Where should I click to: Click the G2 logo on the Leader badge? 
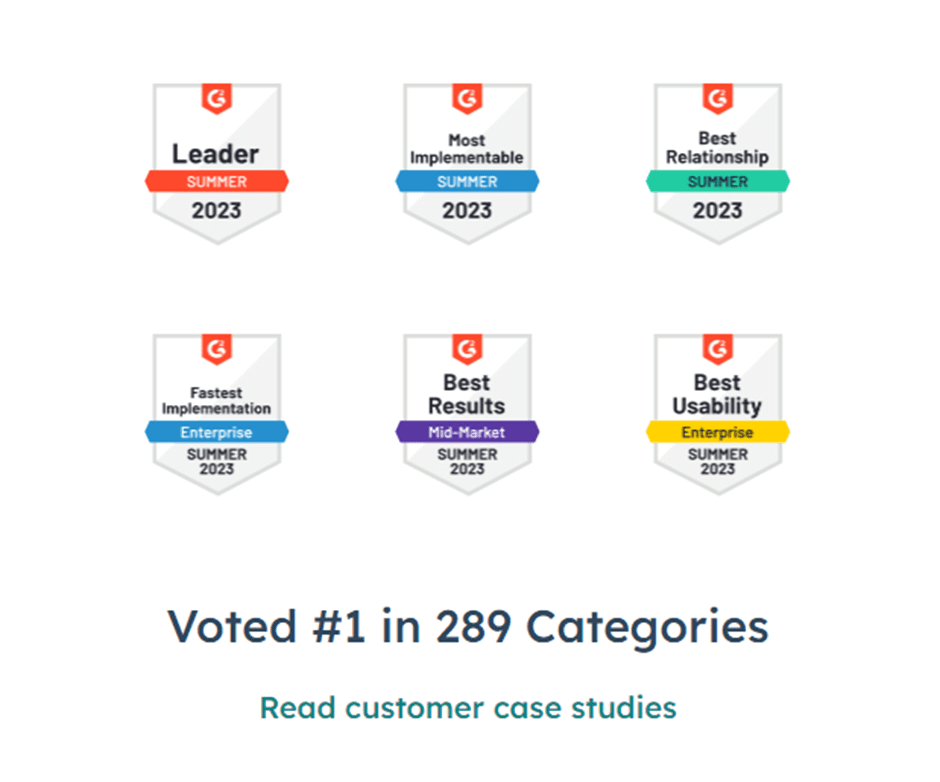pyautogui.click(x=217, y=98)
